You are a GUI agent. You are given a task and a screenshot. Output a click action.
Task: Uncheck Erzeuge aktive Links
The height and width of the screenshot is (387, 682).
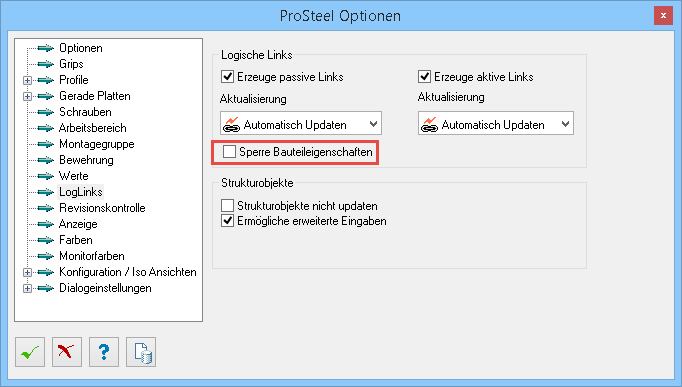point(425,77)
